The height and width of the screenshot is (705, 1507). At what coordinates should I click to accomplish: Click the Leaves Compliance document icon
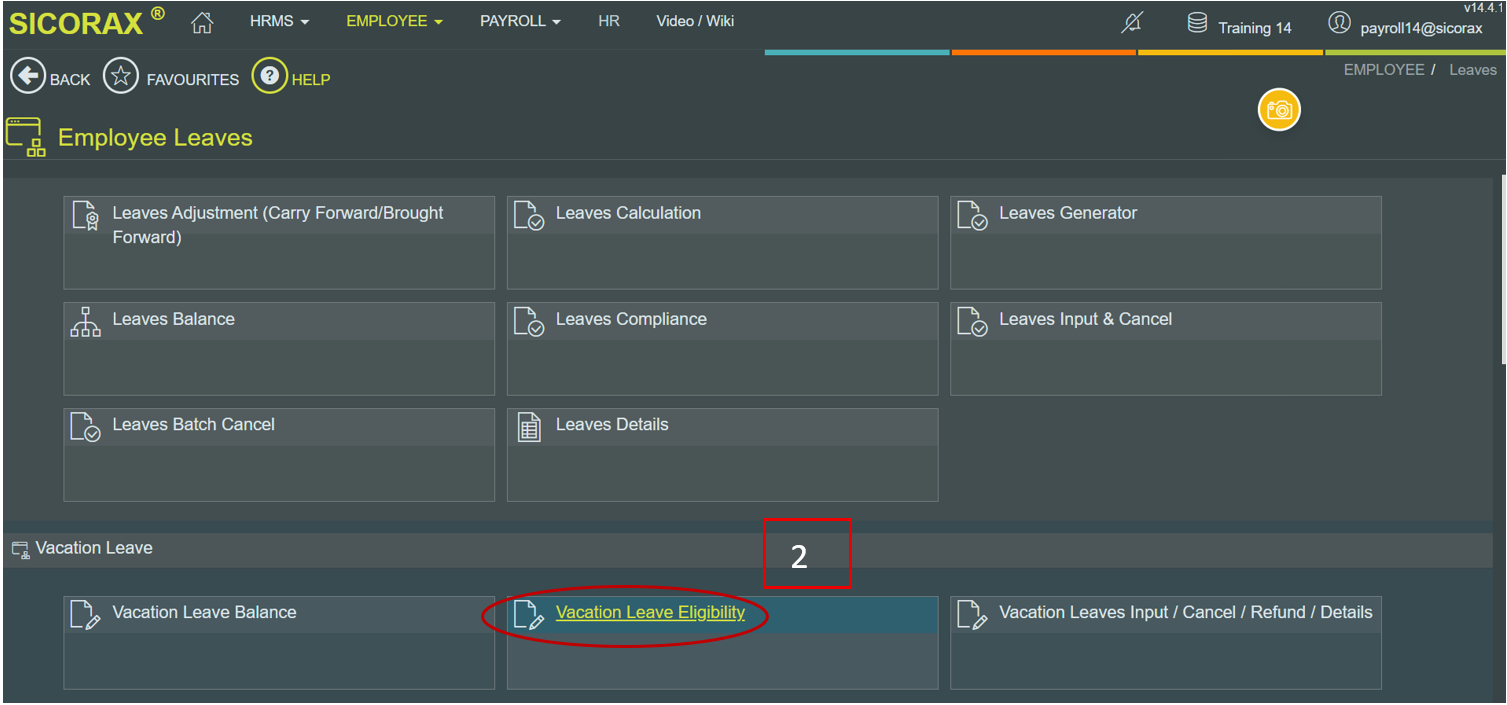pos(529,321)
